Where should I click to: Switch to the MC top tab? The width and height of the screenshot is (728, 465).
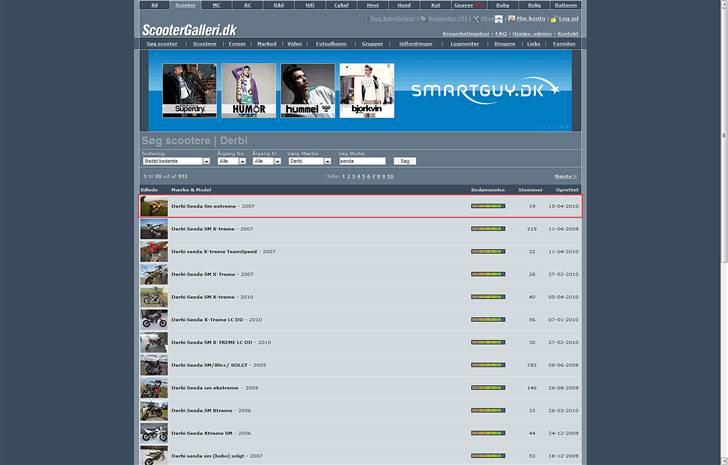click(x=217, y=5)
